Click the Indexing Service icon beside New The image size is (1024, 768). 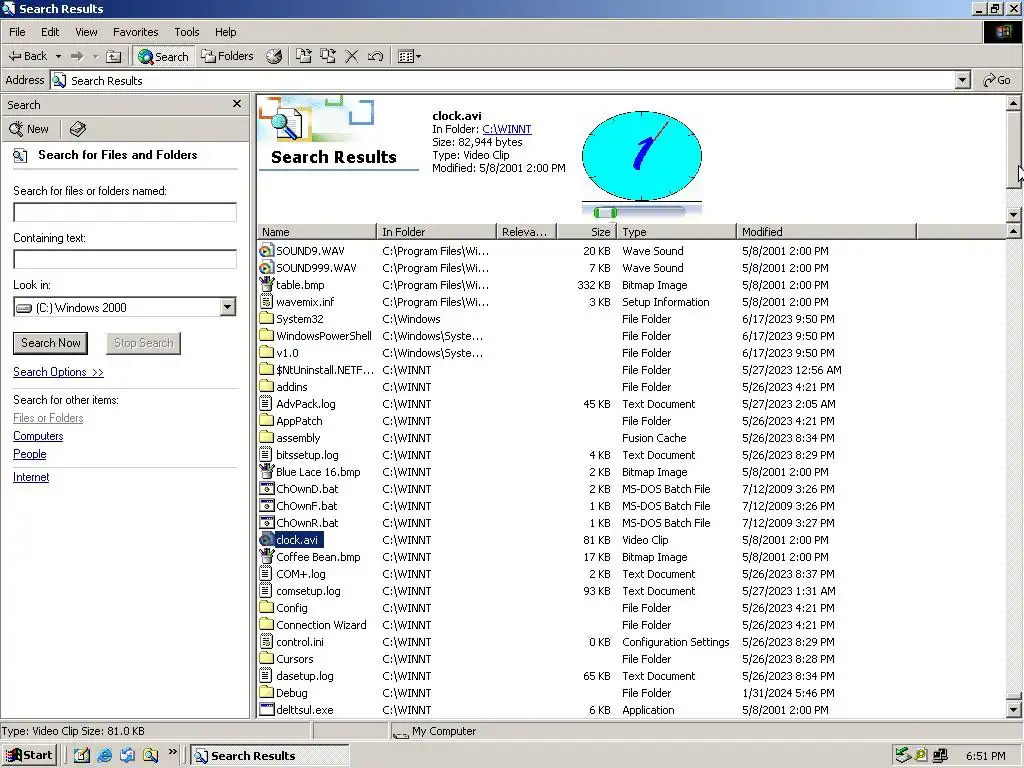click(x=78, y=129)
